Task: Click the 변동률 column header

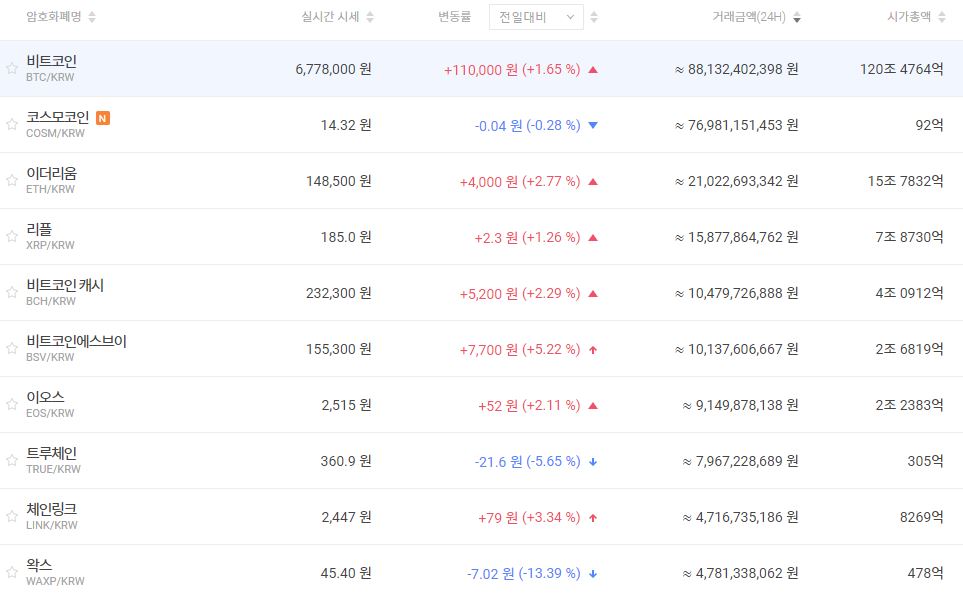Action: click(457, 17)
